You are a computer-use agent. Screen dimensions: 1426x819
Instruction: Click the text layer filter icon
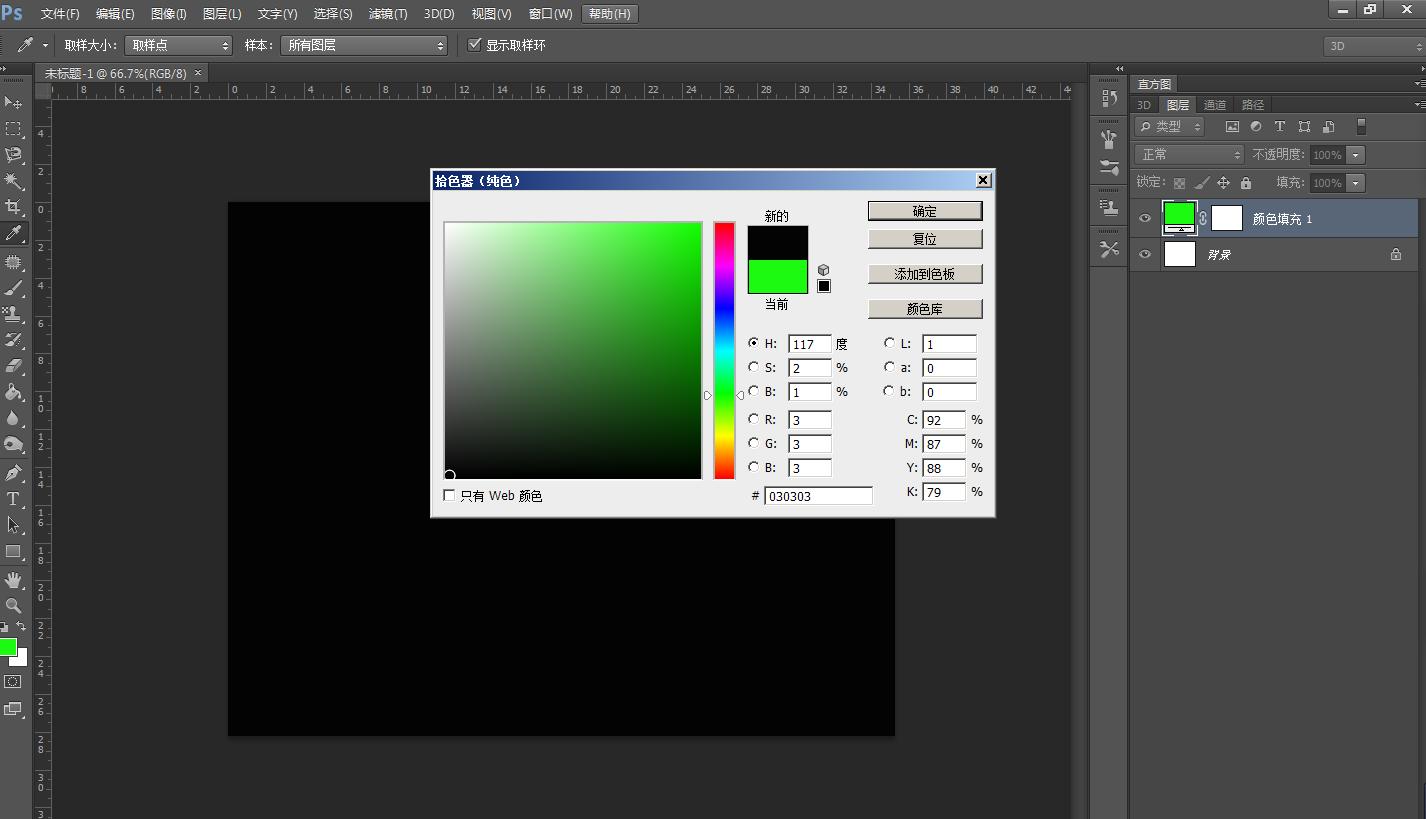pos(1280,127)
